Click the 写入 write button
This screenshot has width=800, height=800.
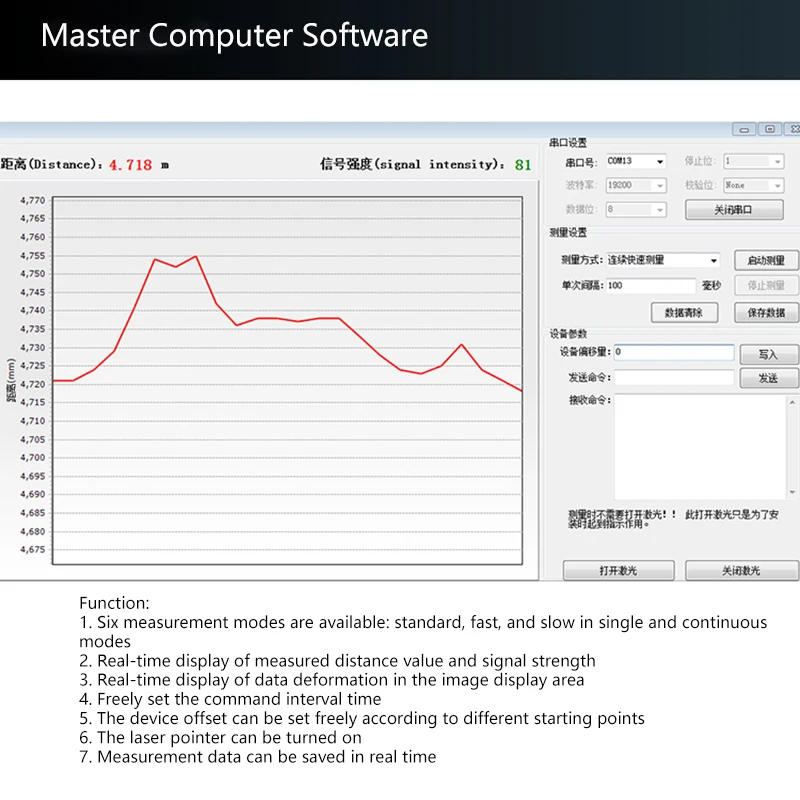[x=768, y=354]
